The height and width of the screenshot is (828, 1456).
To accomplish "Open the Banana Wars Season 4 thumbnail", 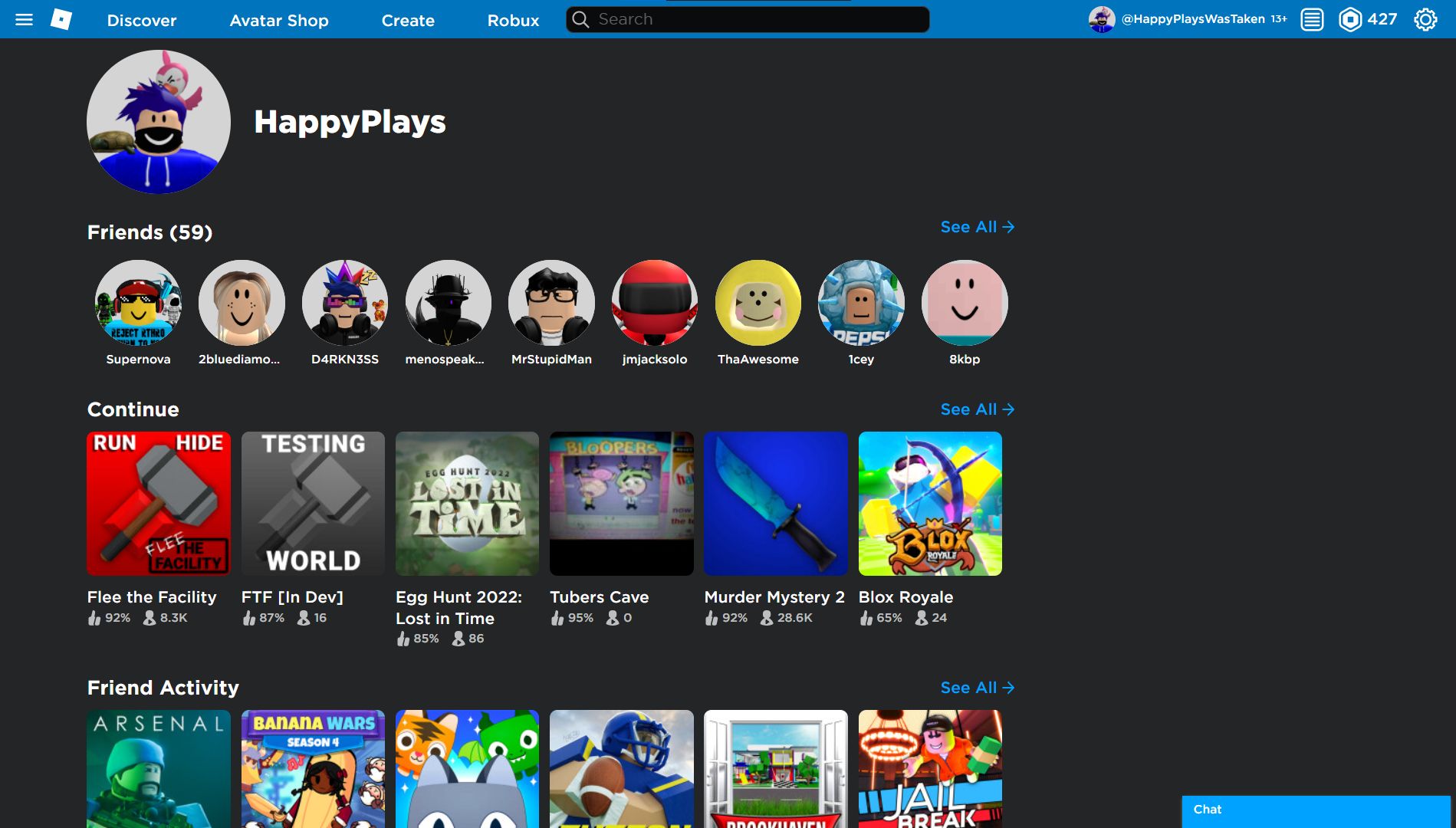I will tap(313, 769).
